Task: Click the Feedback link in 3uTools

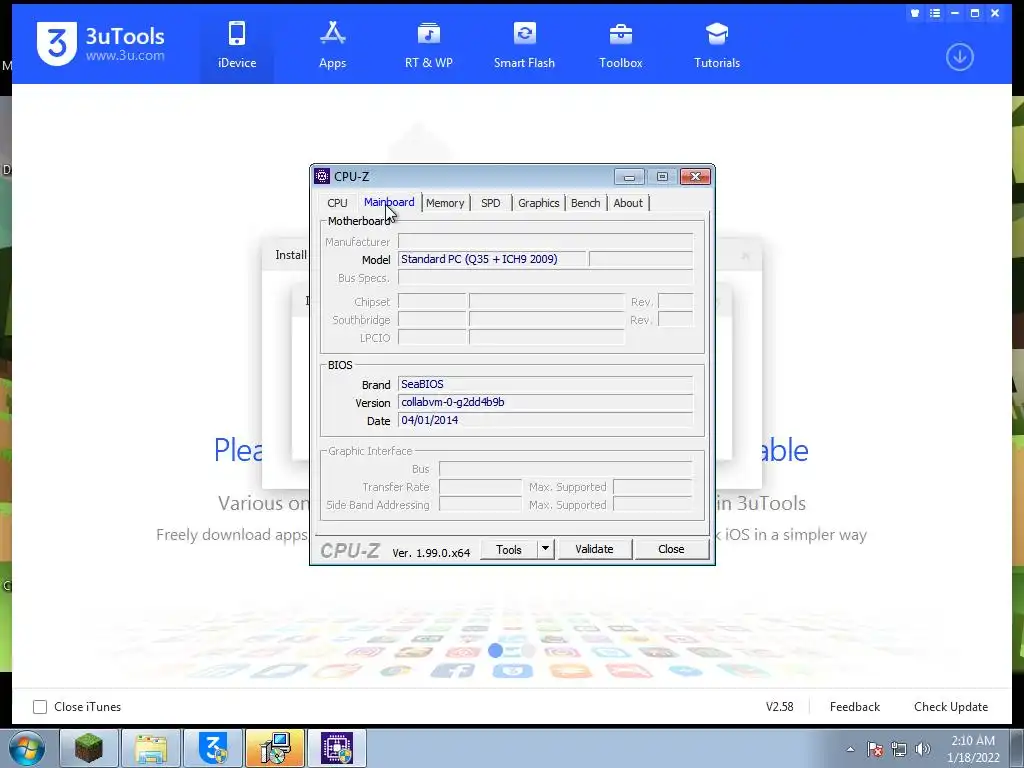Action: (x=854, y=707)
